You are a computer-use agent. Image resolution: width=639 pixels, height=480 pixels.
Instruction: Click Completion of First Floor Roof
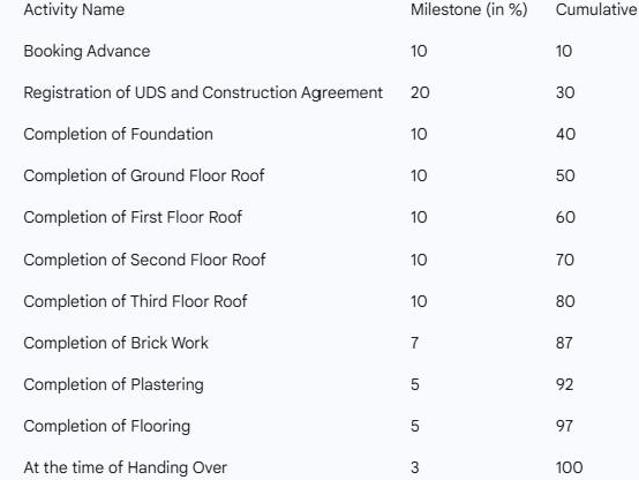(x=132, y=217)
